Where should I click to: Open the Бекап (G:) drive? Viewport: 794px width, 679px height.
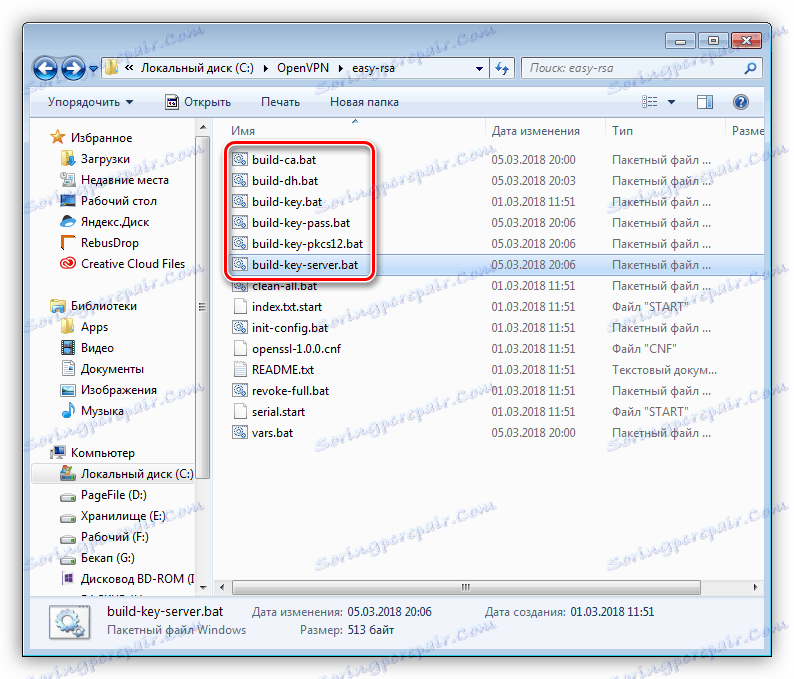(107, 558)
